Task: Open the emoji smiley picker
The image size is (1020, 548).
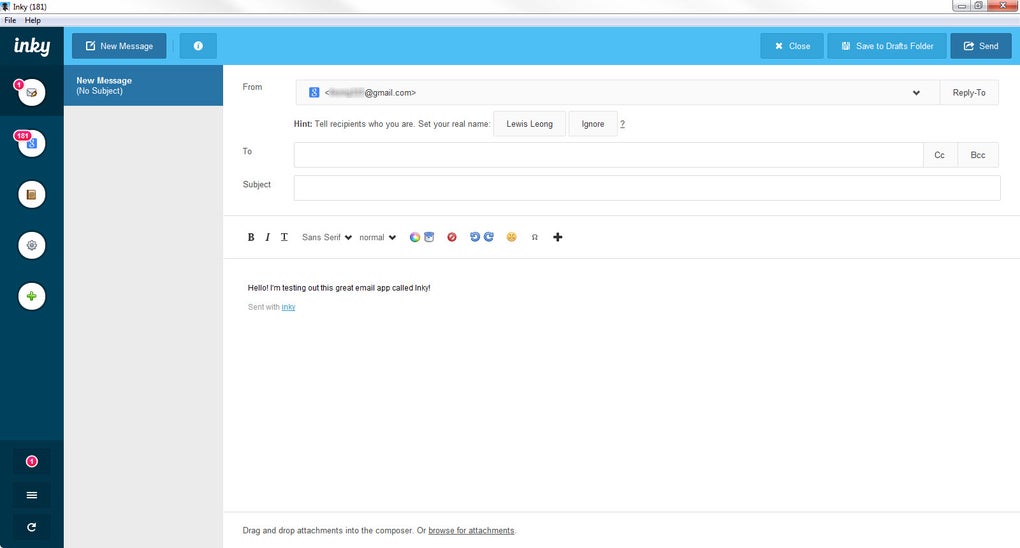Action: (511, 237)
